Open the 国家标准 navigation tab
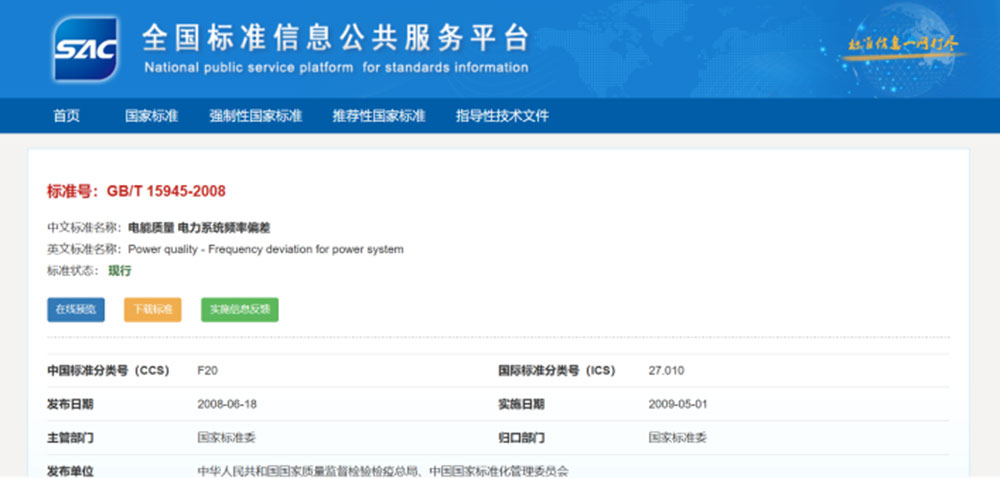 (151, 116)
